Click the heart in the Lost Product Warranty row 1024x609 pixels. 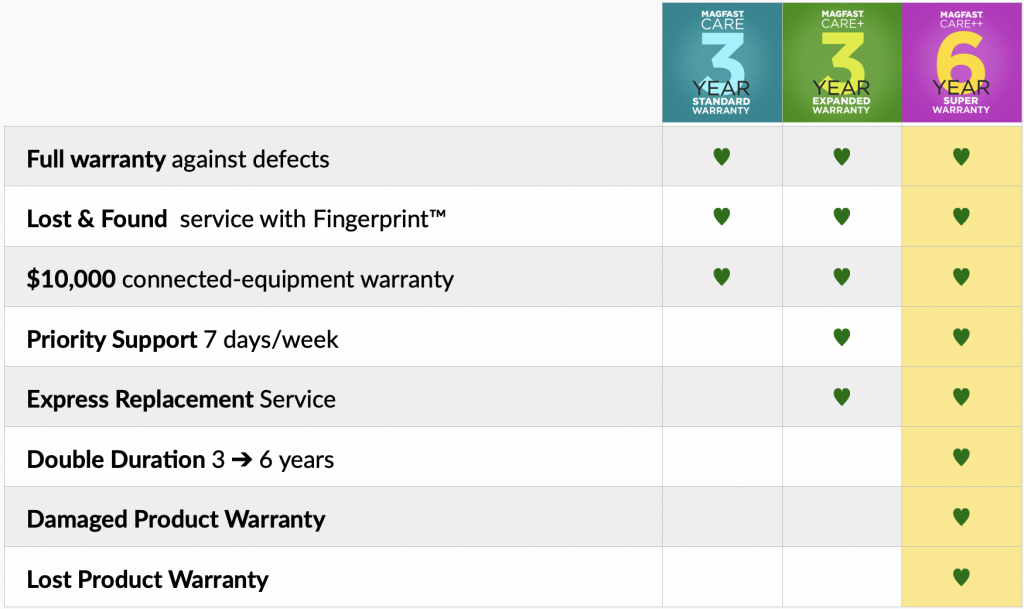click(x=961, y=577)
